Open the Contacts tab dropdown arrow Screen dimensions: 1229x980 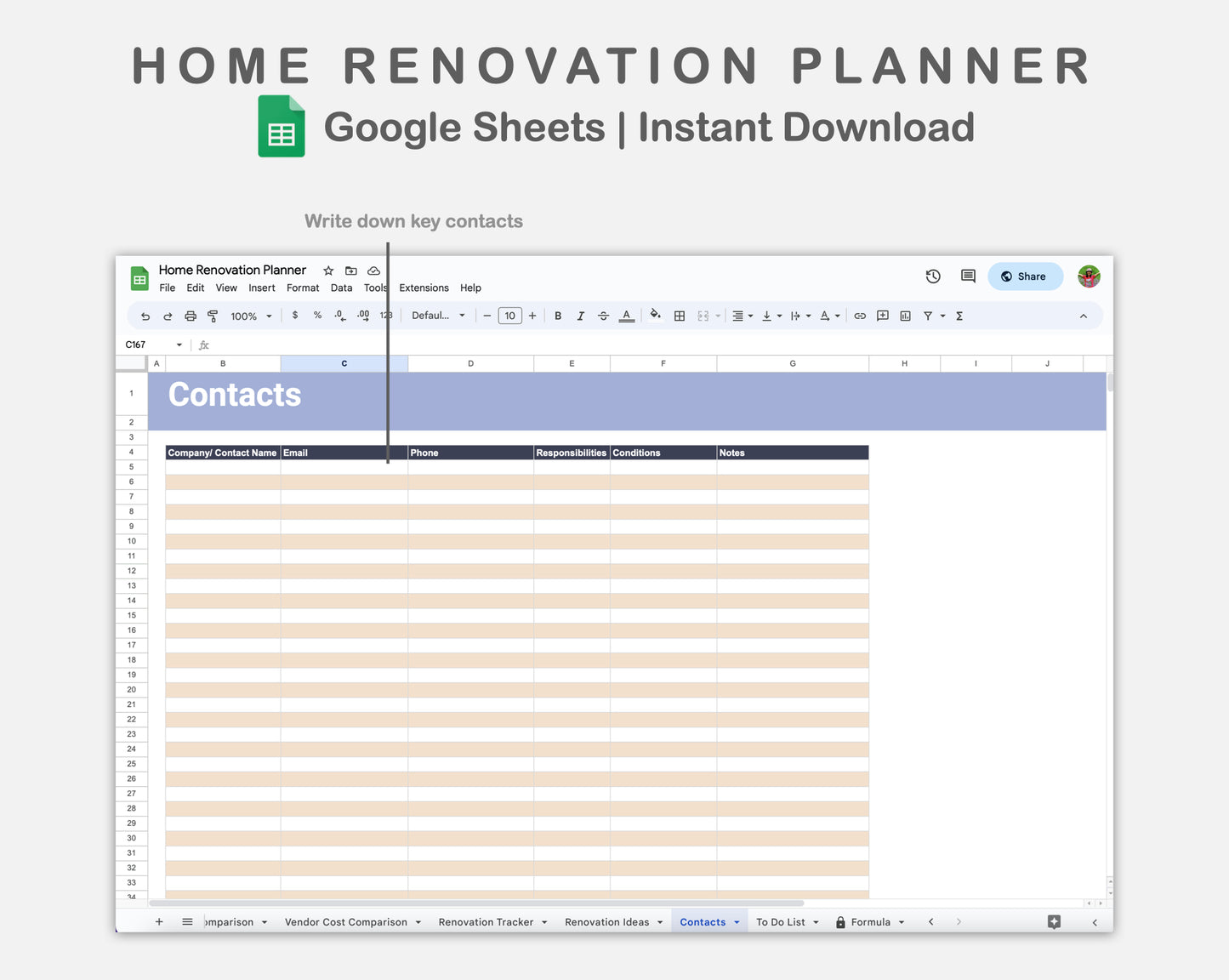click(737, 922)
